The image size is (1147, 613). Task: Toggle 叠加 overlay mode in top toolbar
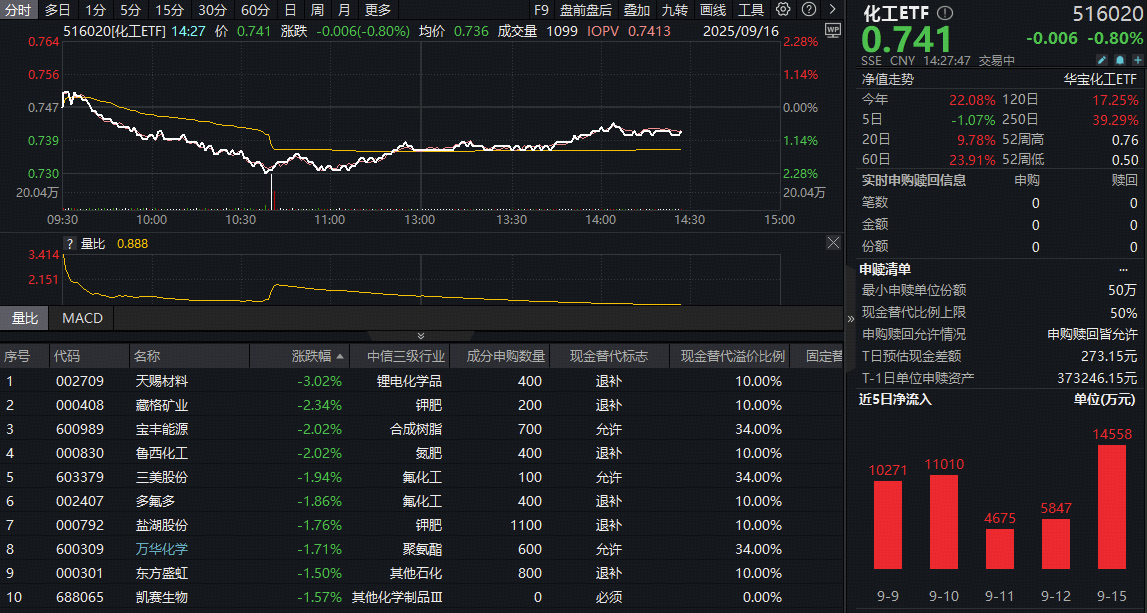tap(636, 10)
